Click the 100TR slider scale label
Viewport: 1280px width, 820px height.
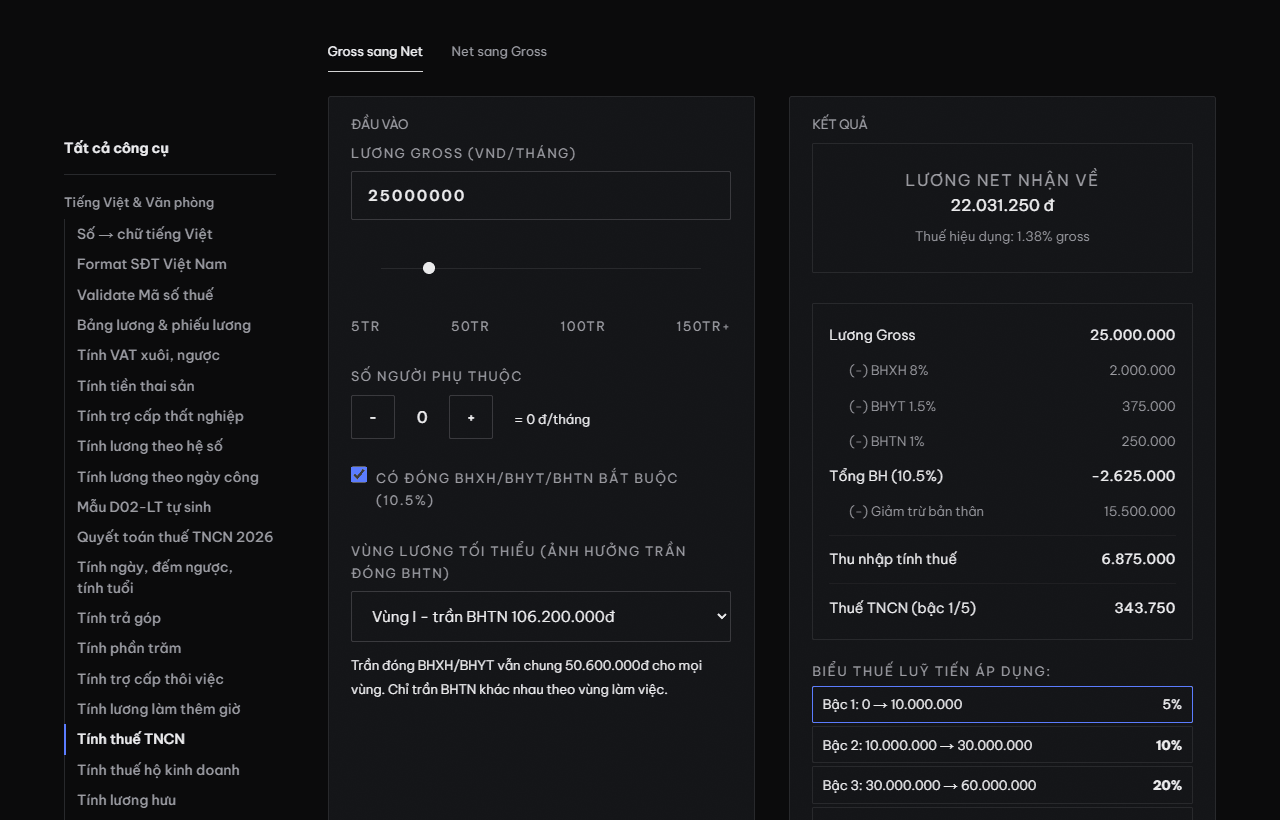point(583,327)
